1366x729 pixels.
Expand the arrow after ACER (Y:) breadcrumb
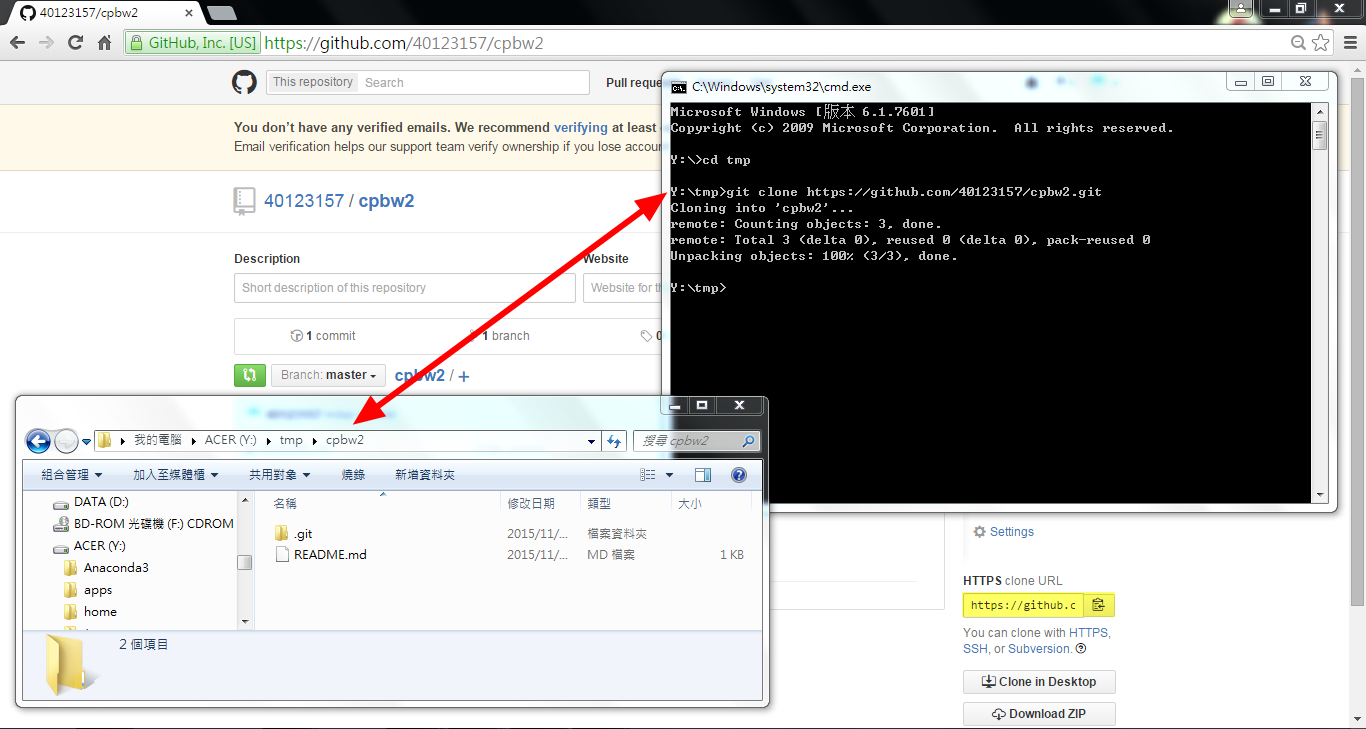(x=268, y=441)
